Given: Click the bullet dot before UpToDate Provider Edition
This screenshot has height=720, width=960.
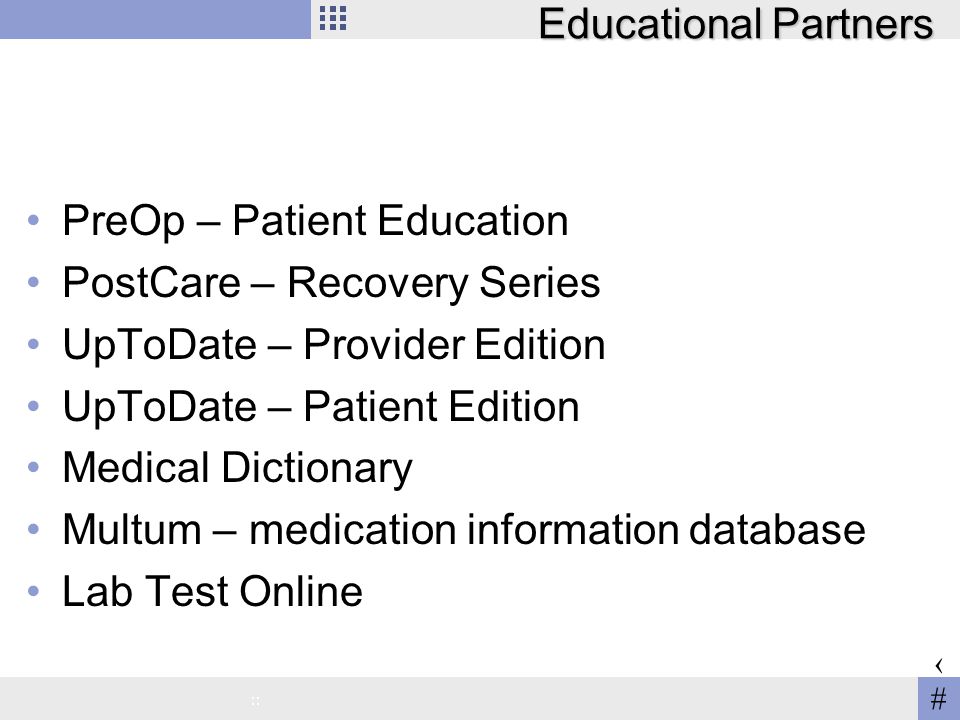Looking at the screenshot, I should click(34, 343).
